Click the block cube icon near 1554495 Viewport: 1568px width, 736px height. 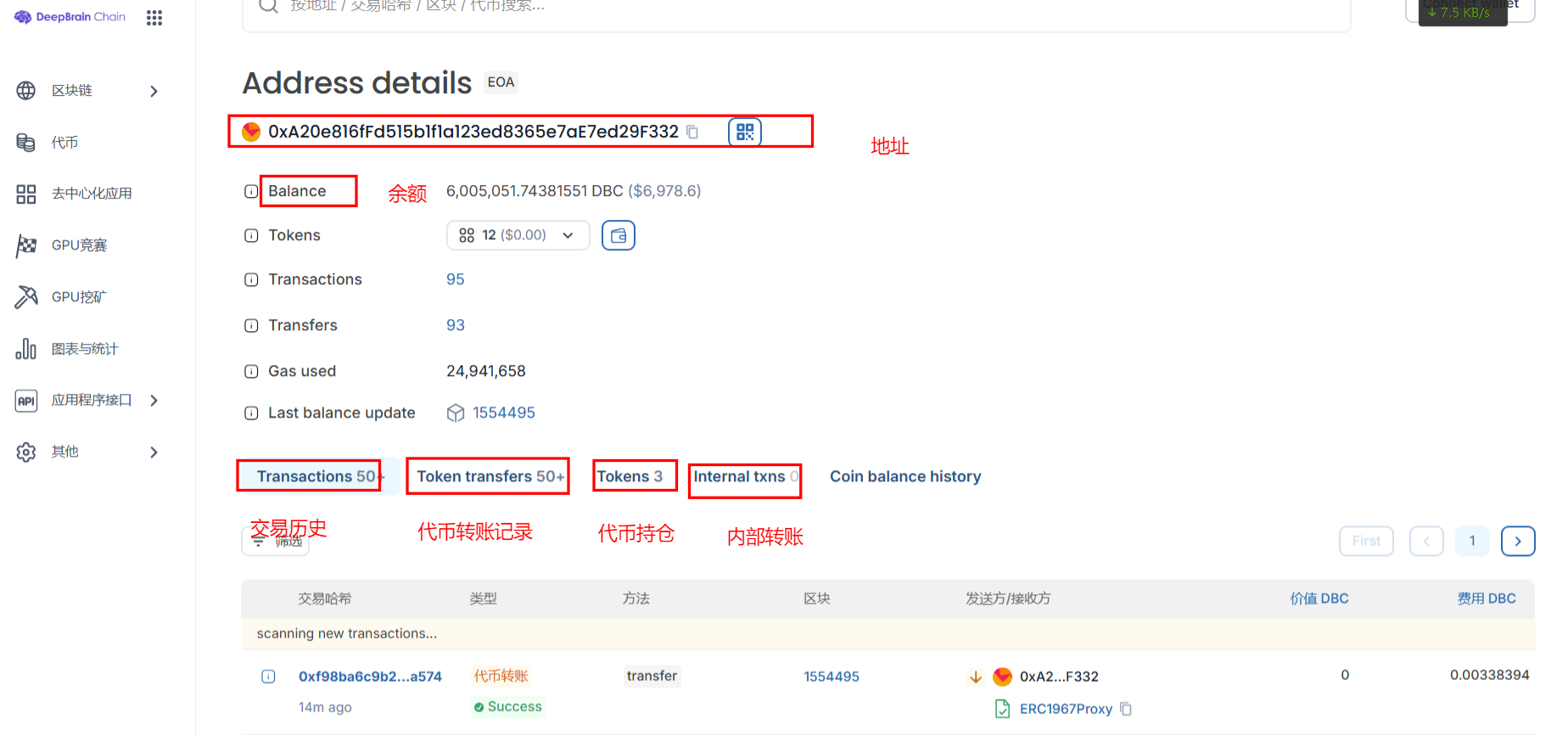click(x=456, y=413)
